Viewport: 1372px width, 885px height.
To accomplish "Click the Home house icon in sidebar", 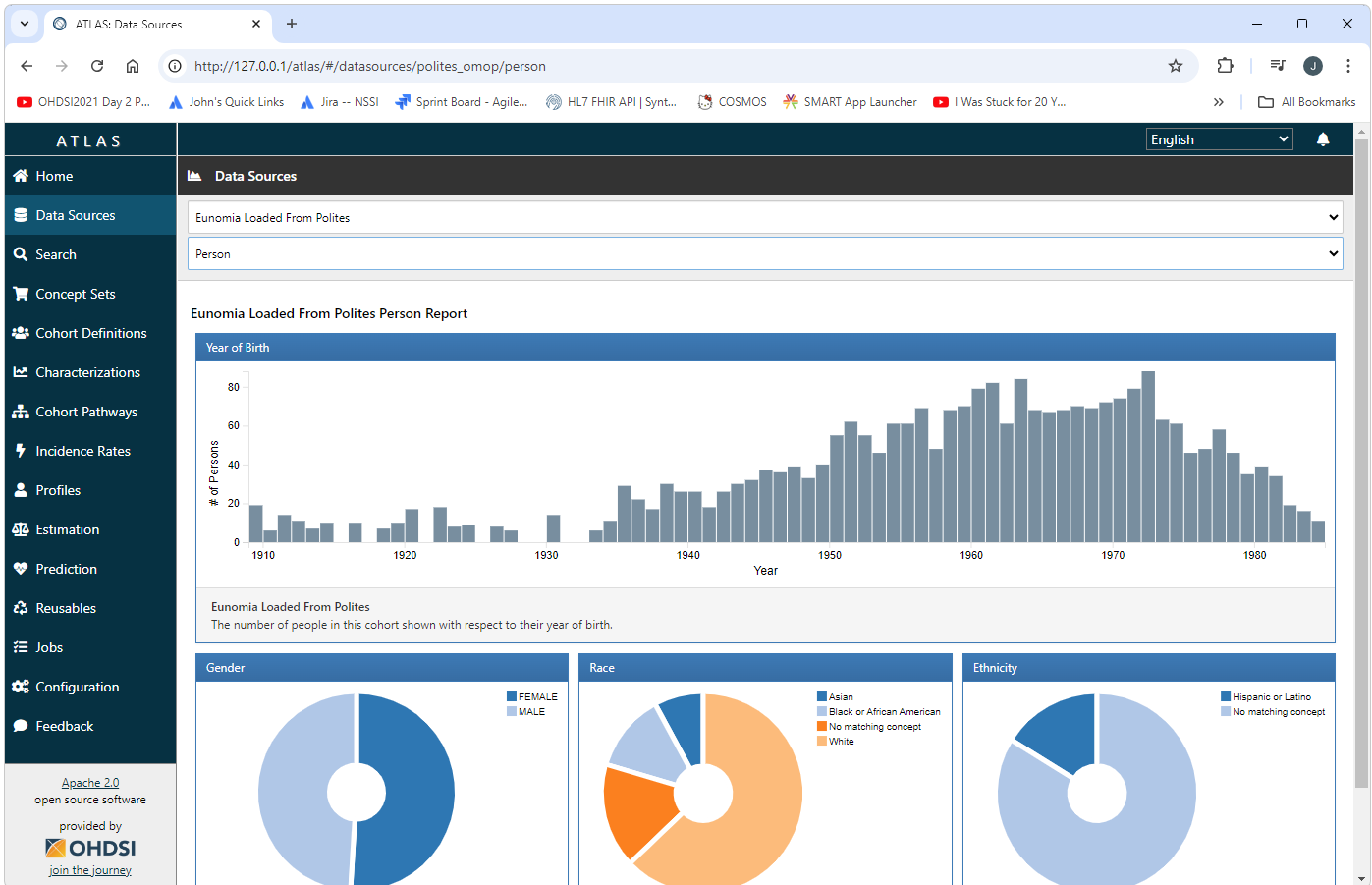I will click(x=21, y=176).
